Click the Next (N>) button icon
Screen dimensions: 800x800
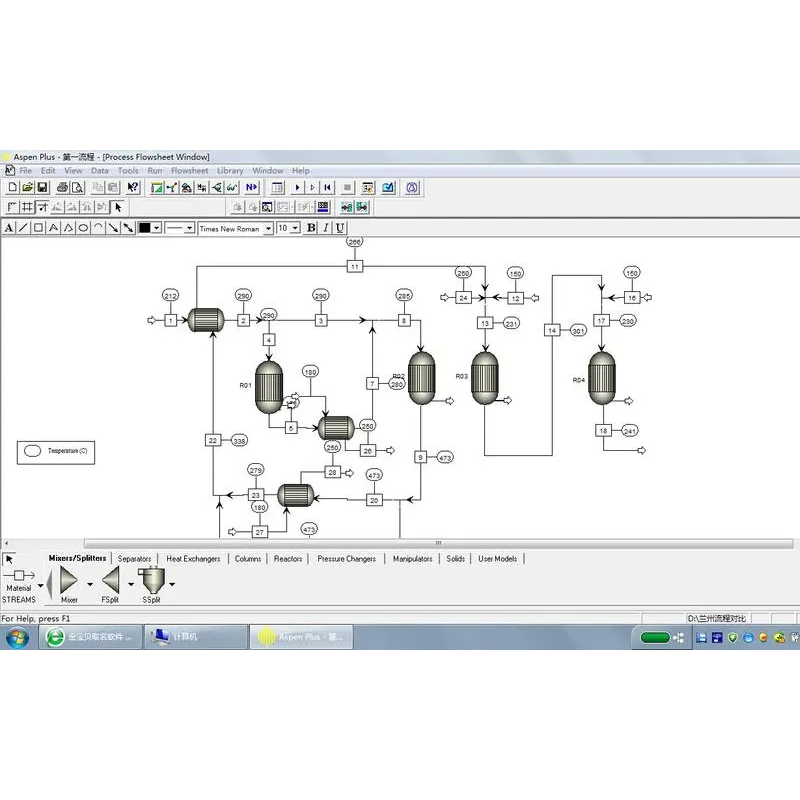251,187
